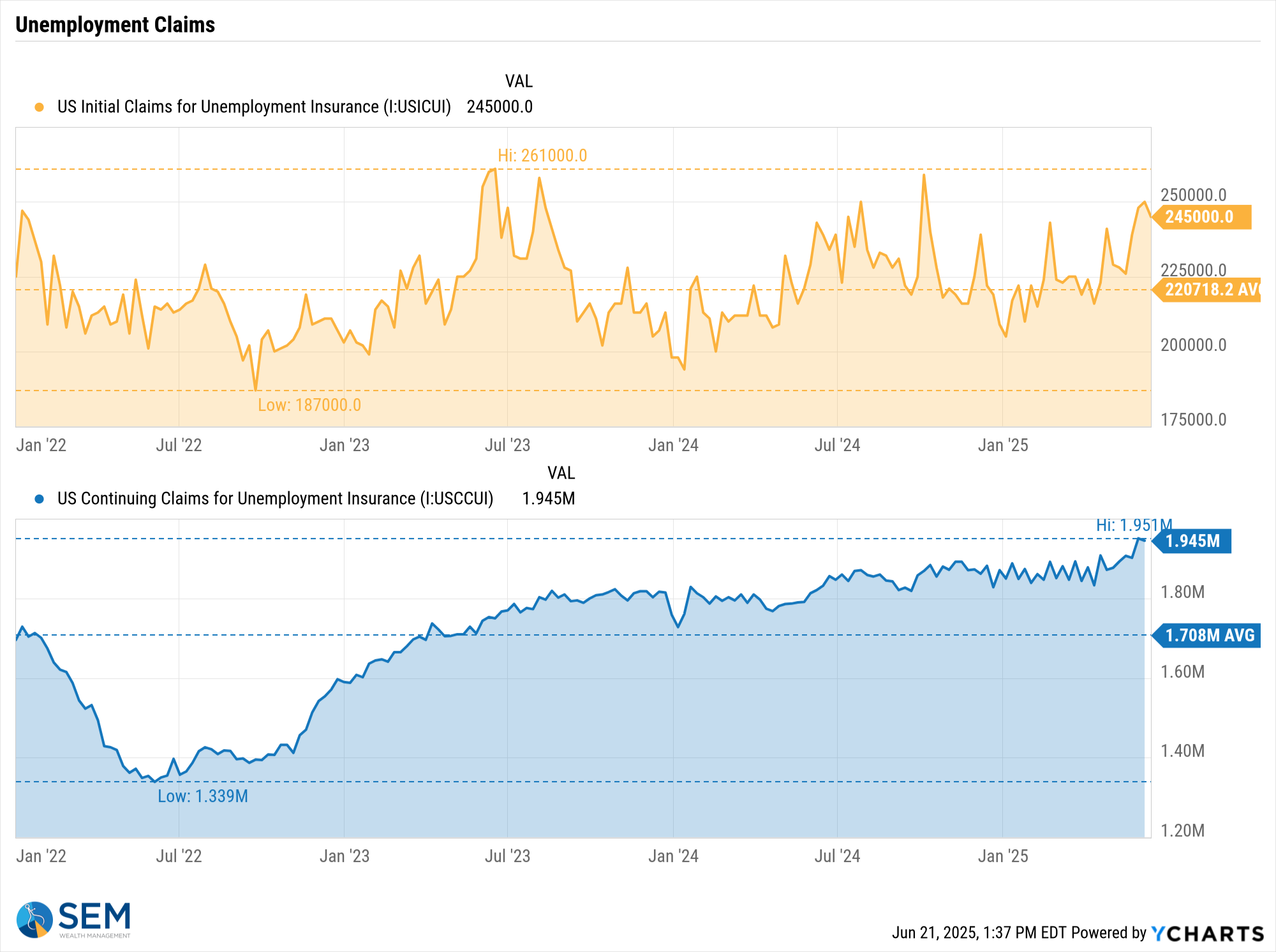Click the YCharts logo at bottom right
Screen dimensions: 1276x952
click(x=1207, y=933)
